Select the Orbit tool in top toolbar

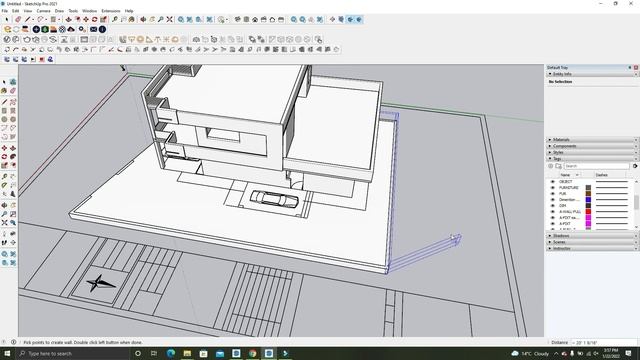click(x=143, y=20)
